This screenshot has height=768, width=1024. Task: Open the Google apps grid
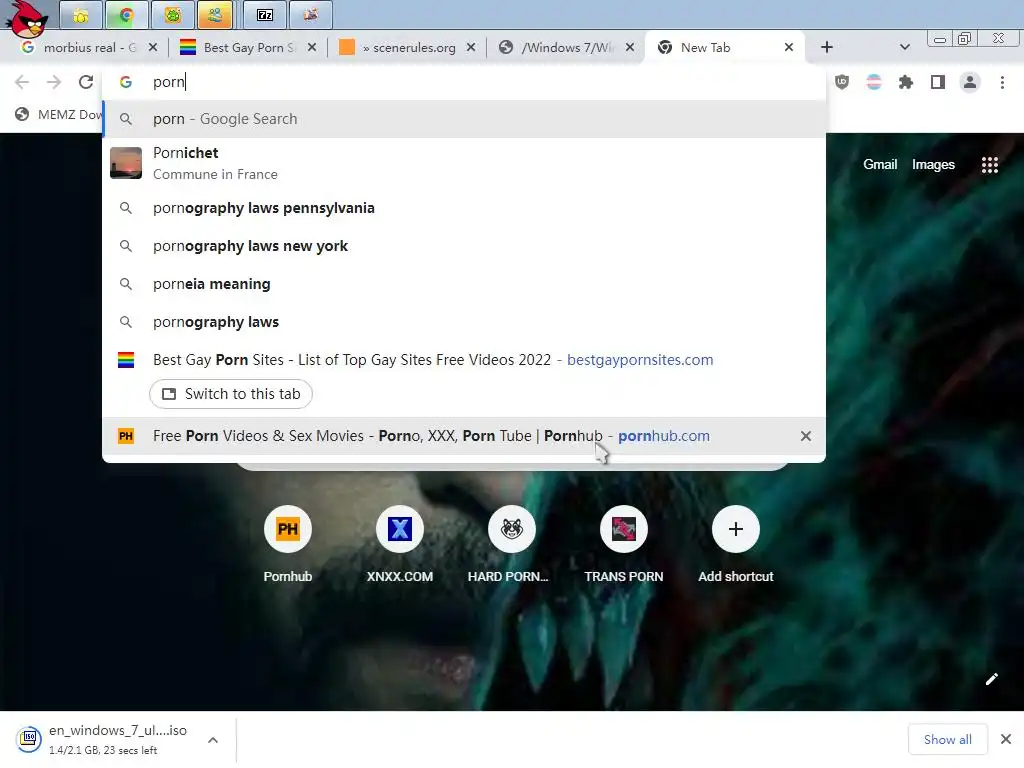pyautogui.click(x=989, y=165)
